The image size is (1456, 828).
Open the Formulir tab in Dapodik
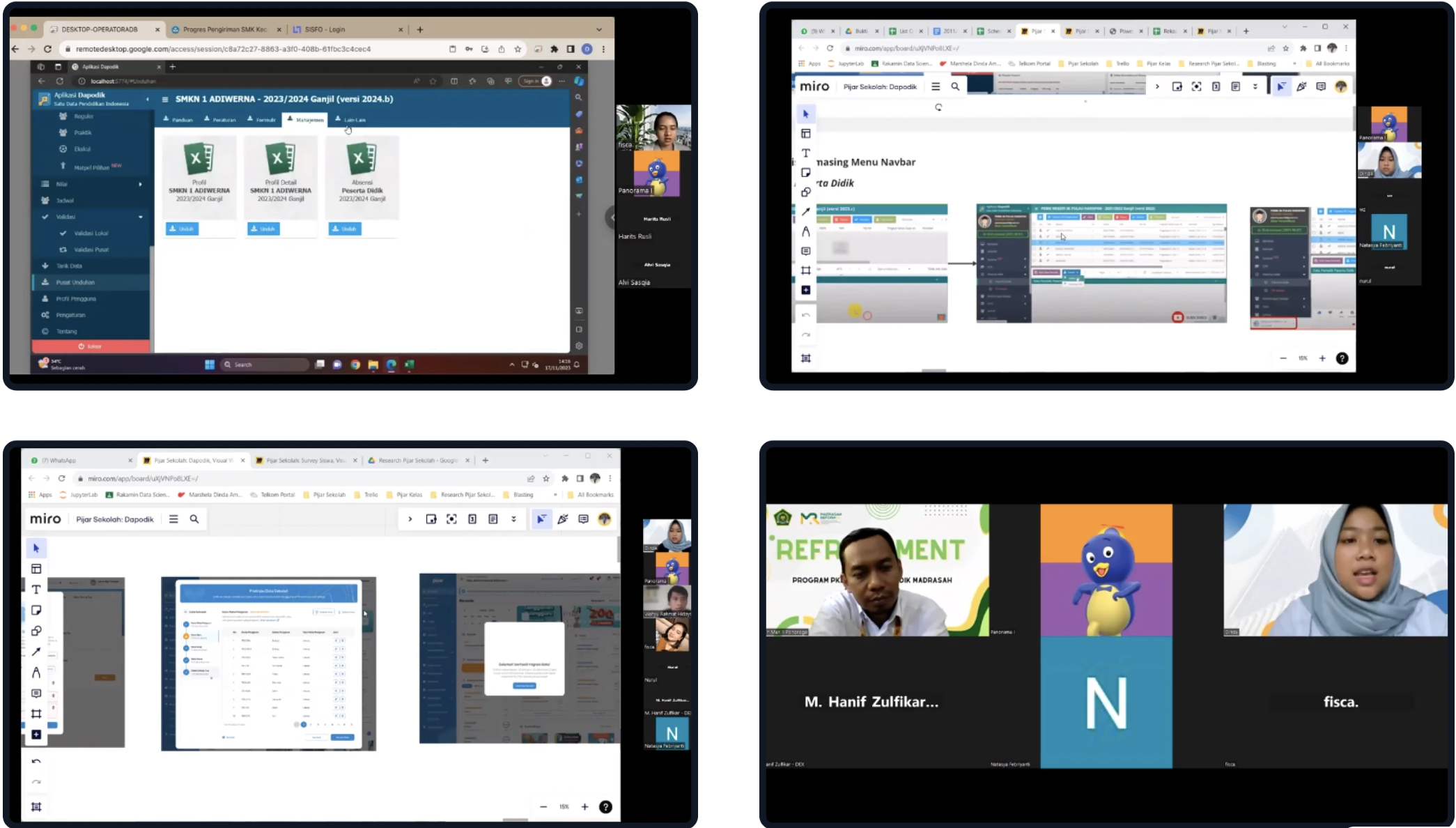[262, 119]
